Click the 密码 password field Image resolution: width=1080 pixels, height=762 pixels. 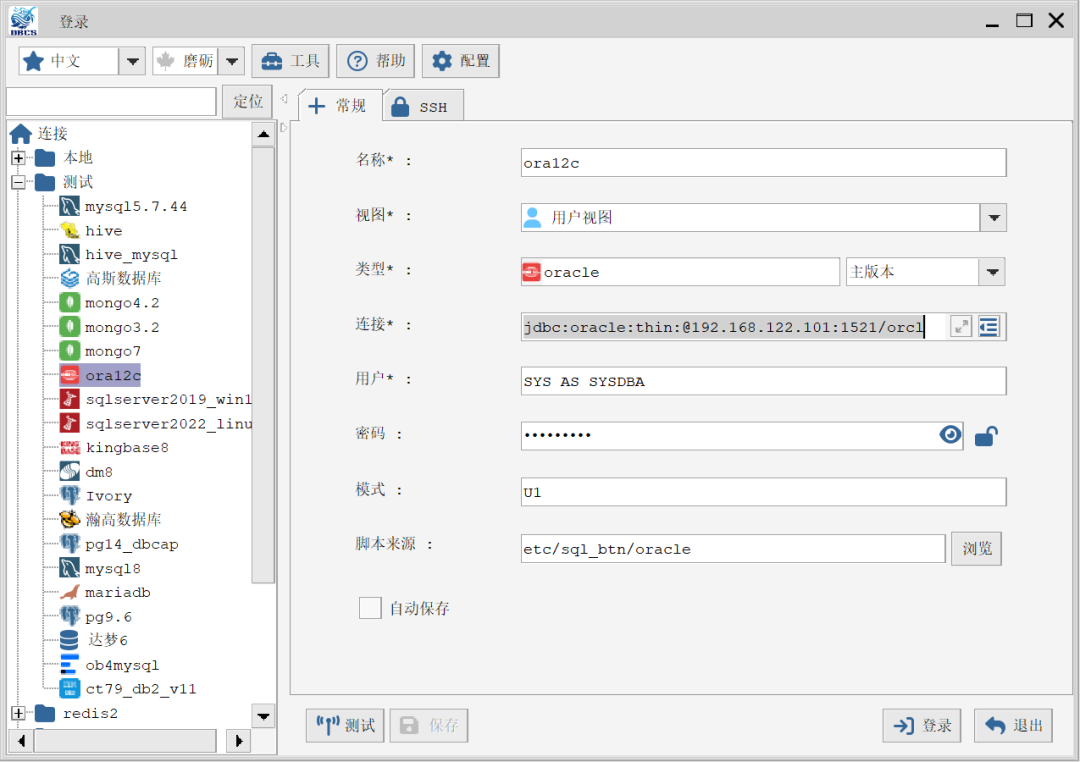(742, 435)
